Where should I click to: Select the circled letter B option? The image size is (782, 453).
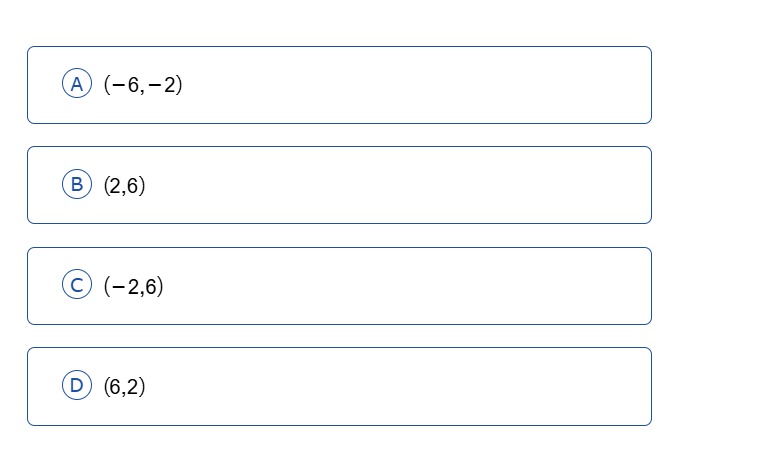click(77, 184)
